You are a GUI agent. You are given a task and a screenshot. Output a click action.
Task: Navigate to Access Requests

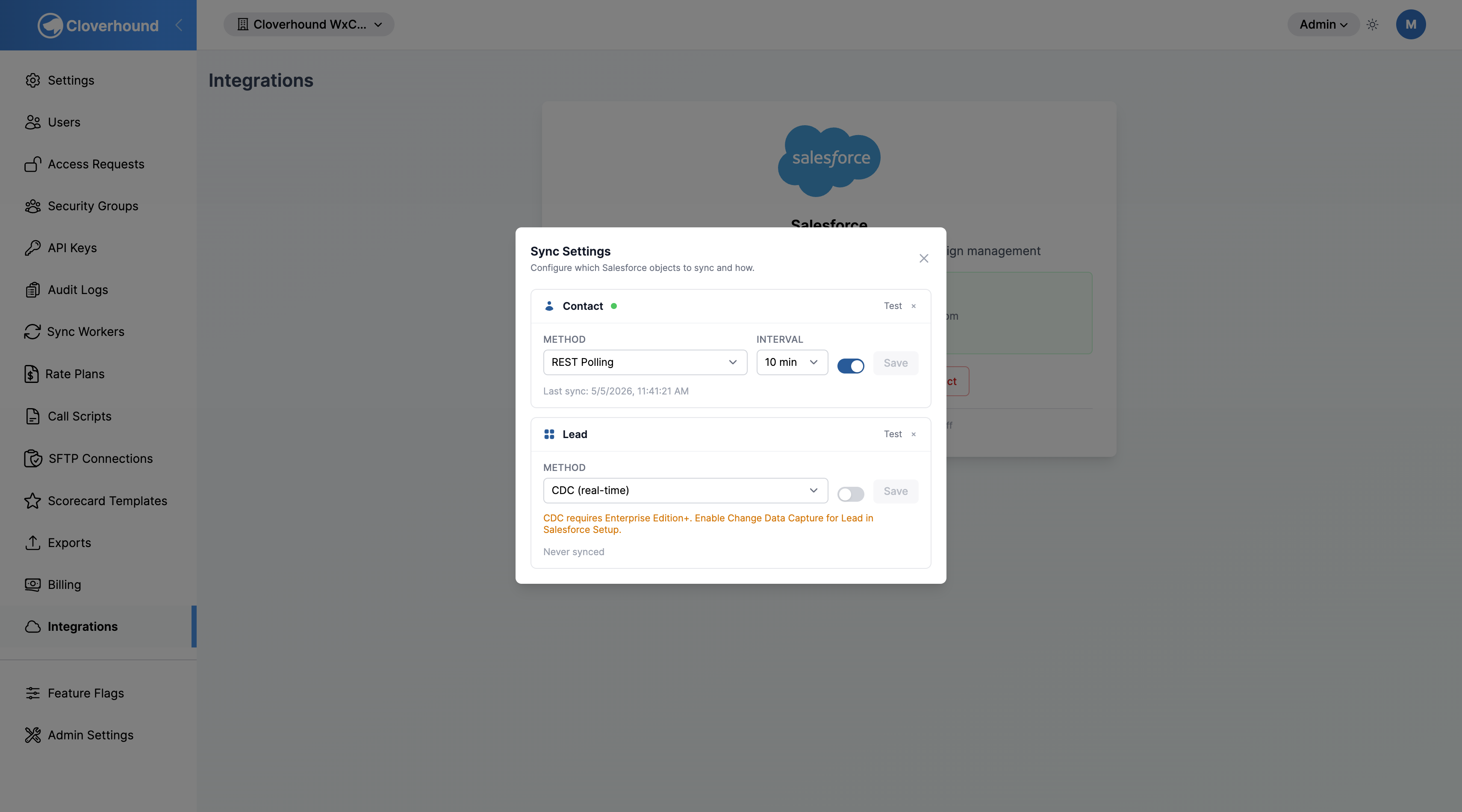98,164
